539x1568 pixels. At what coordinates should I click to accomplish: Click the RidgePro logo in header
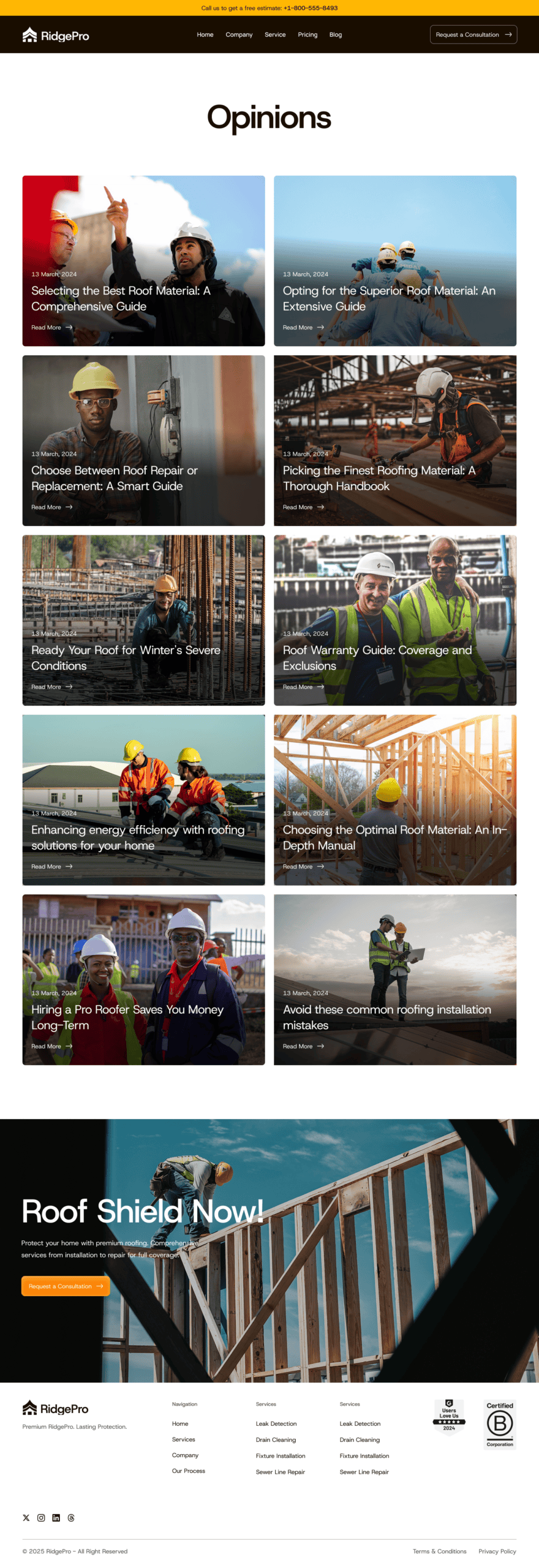tap(56, 36)
